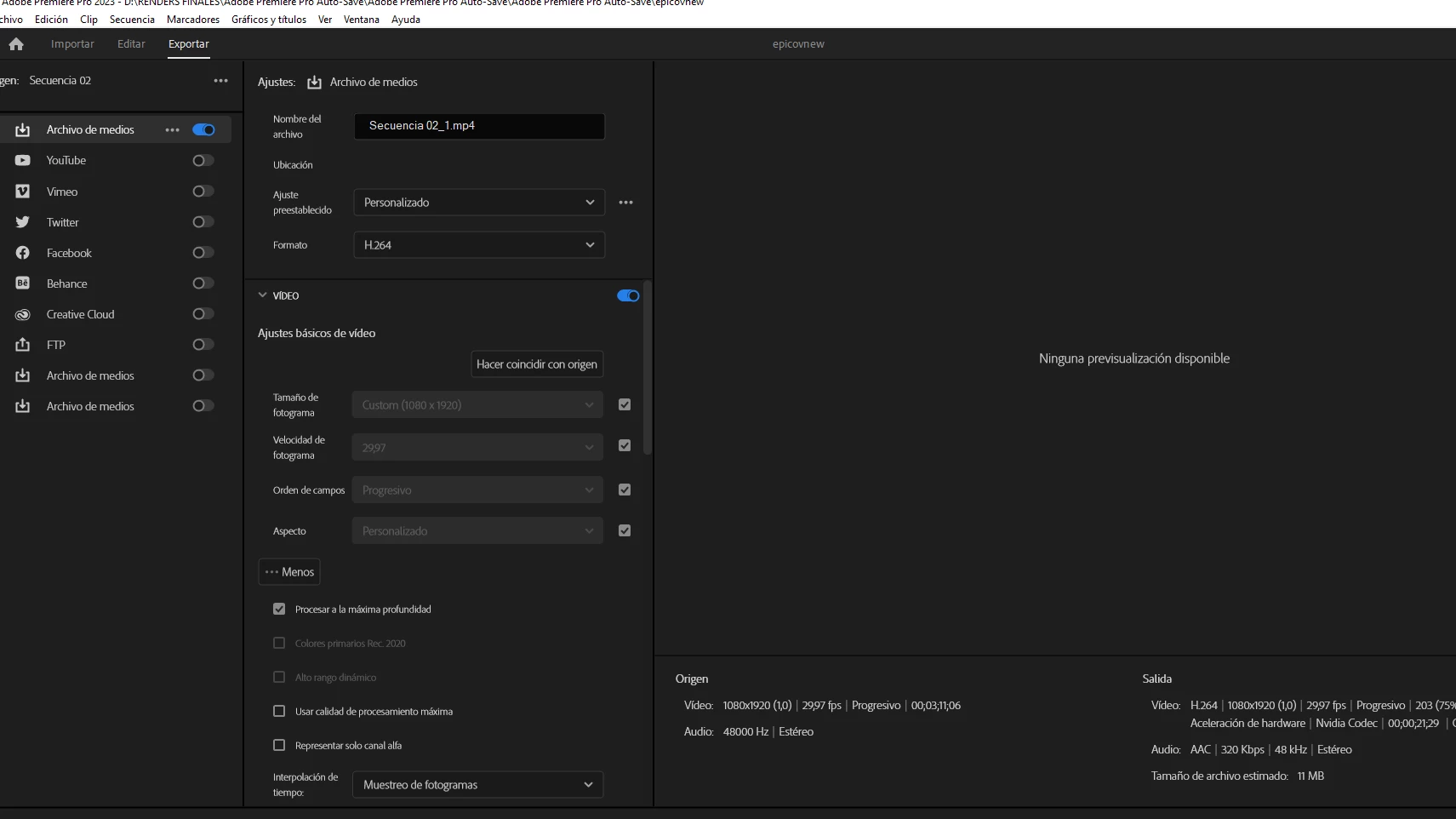
Task: Click the Ajustes básicos de vídeo heading
Action: 317,334
